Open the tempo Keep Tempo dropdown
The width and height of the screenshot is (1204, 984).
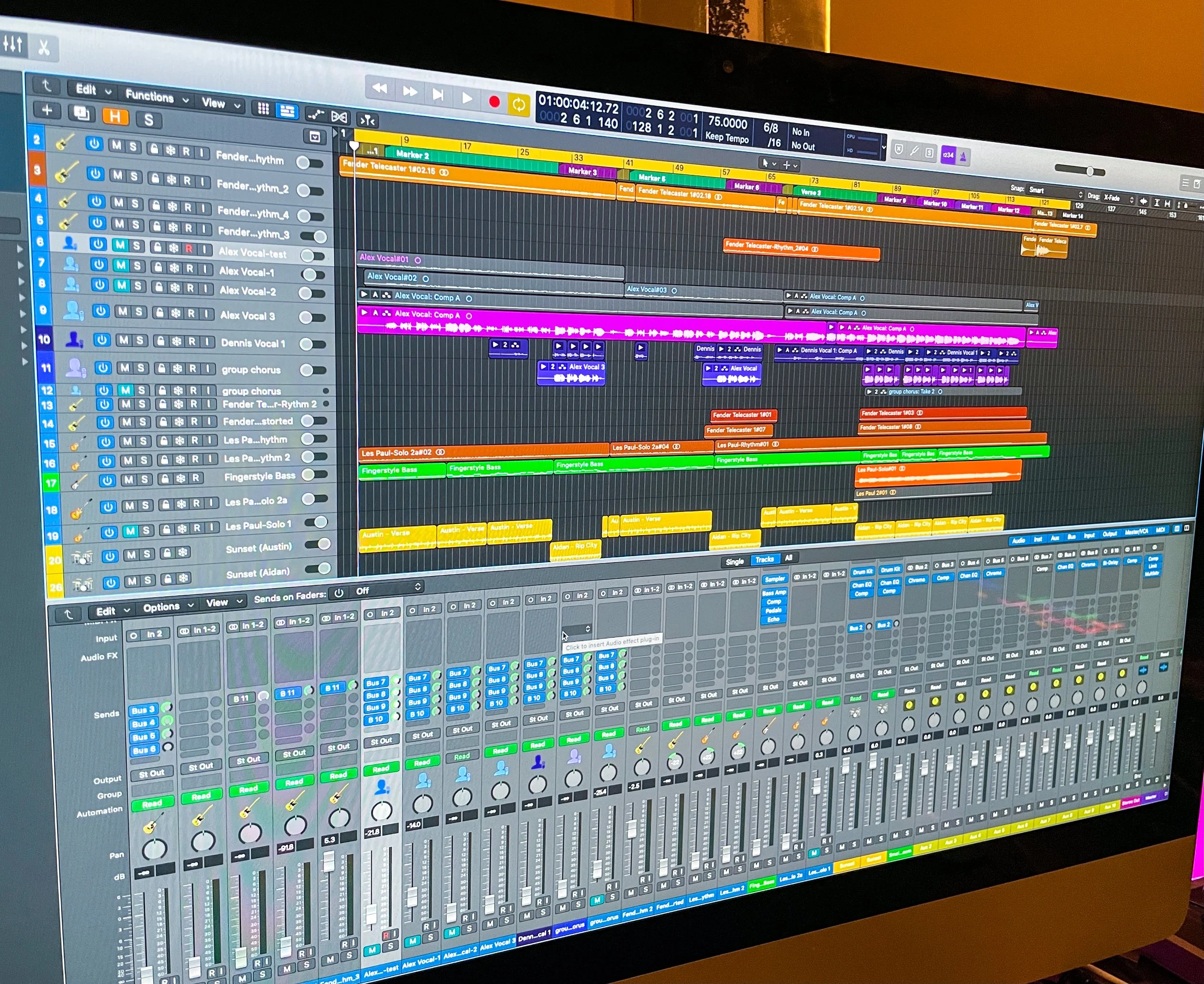[727, 138]
